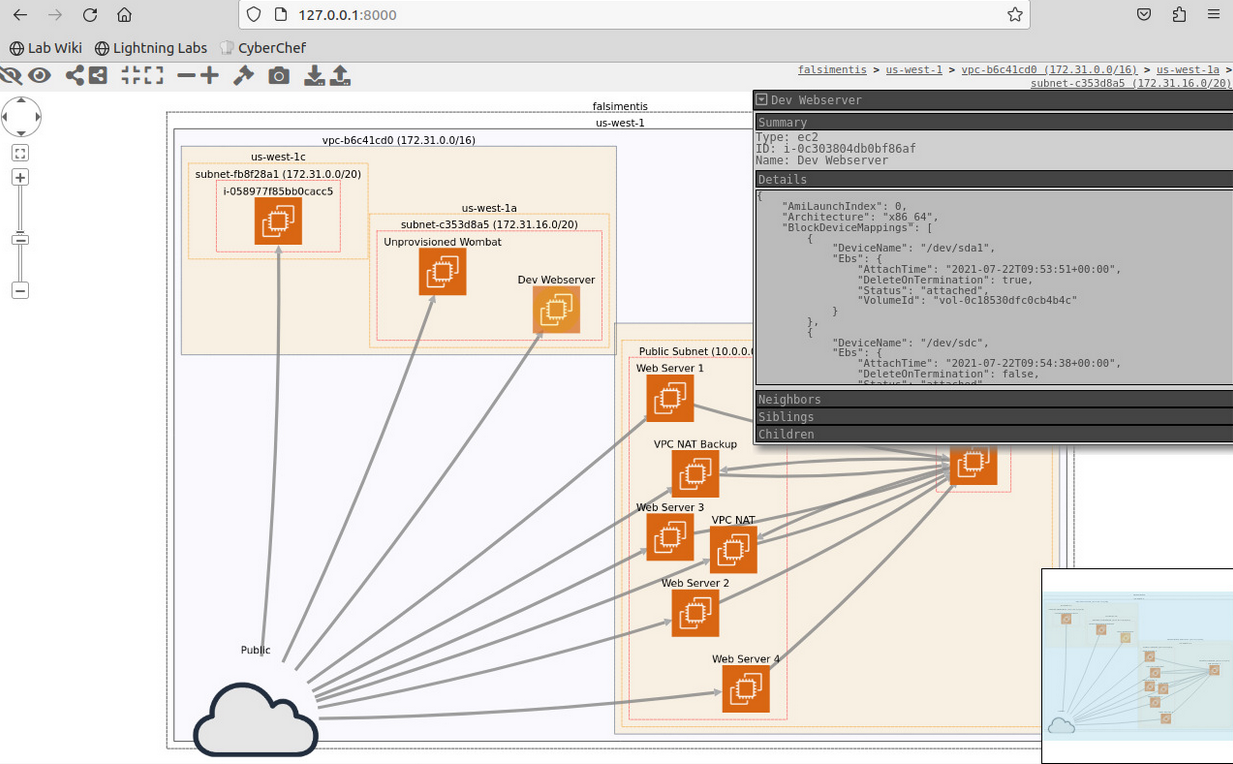Click the minimap overview thumbnail
This screenshot has height=764, width=1233.
pos(1137,666)
